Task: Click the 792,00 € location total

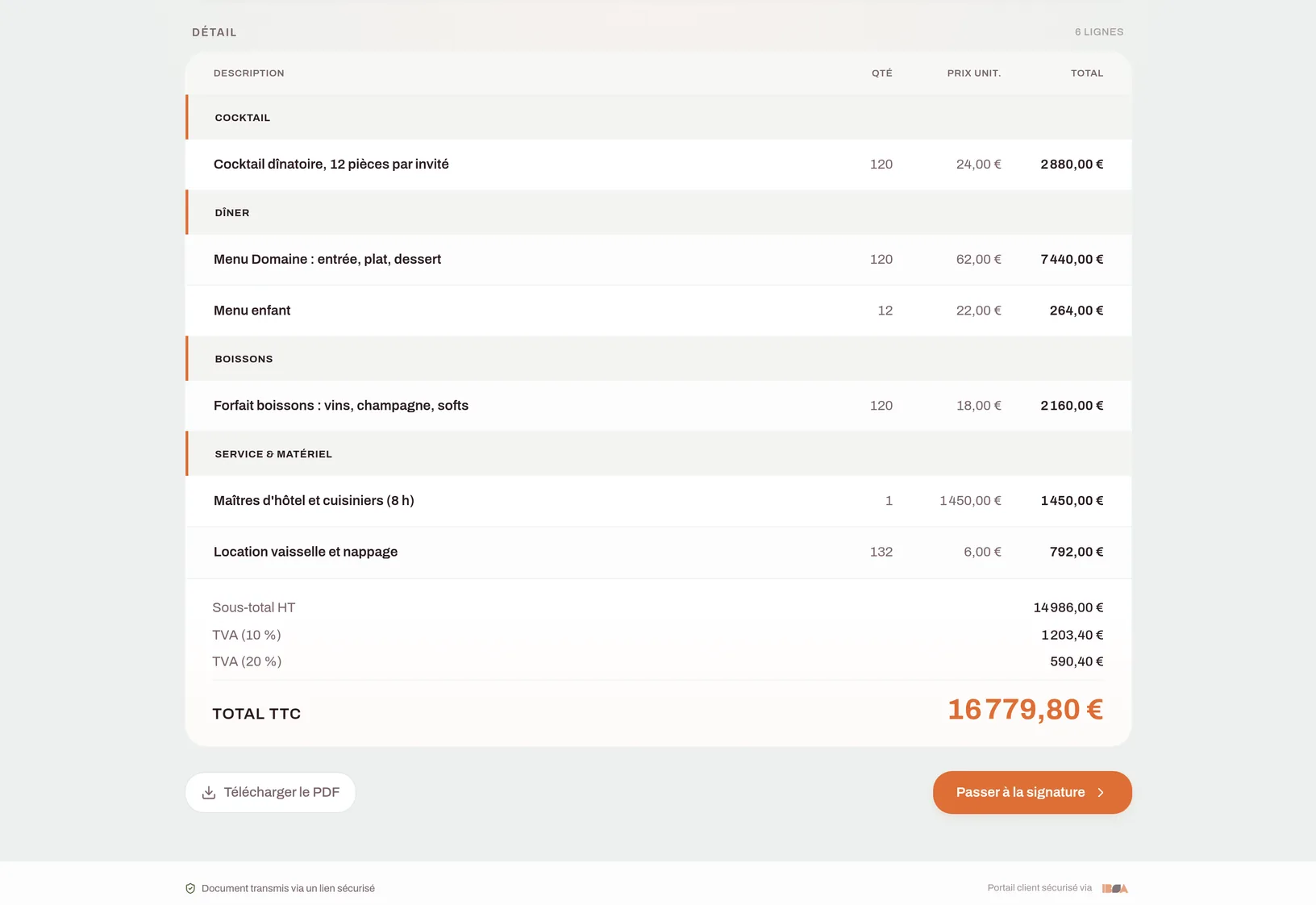Action: click(x=1077, y=553)
